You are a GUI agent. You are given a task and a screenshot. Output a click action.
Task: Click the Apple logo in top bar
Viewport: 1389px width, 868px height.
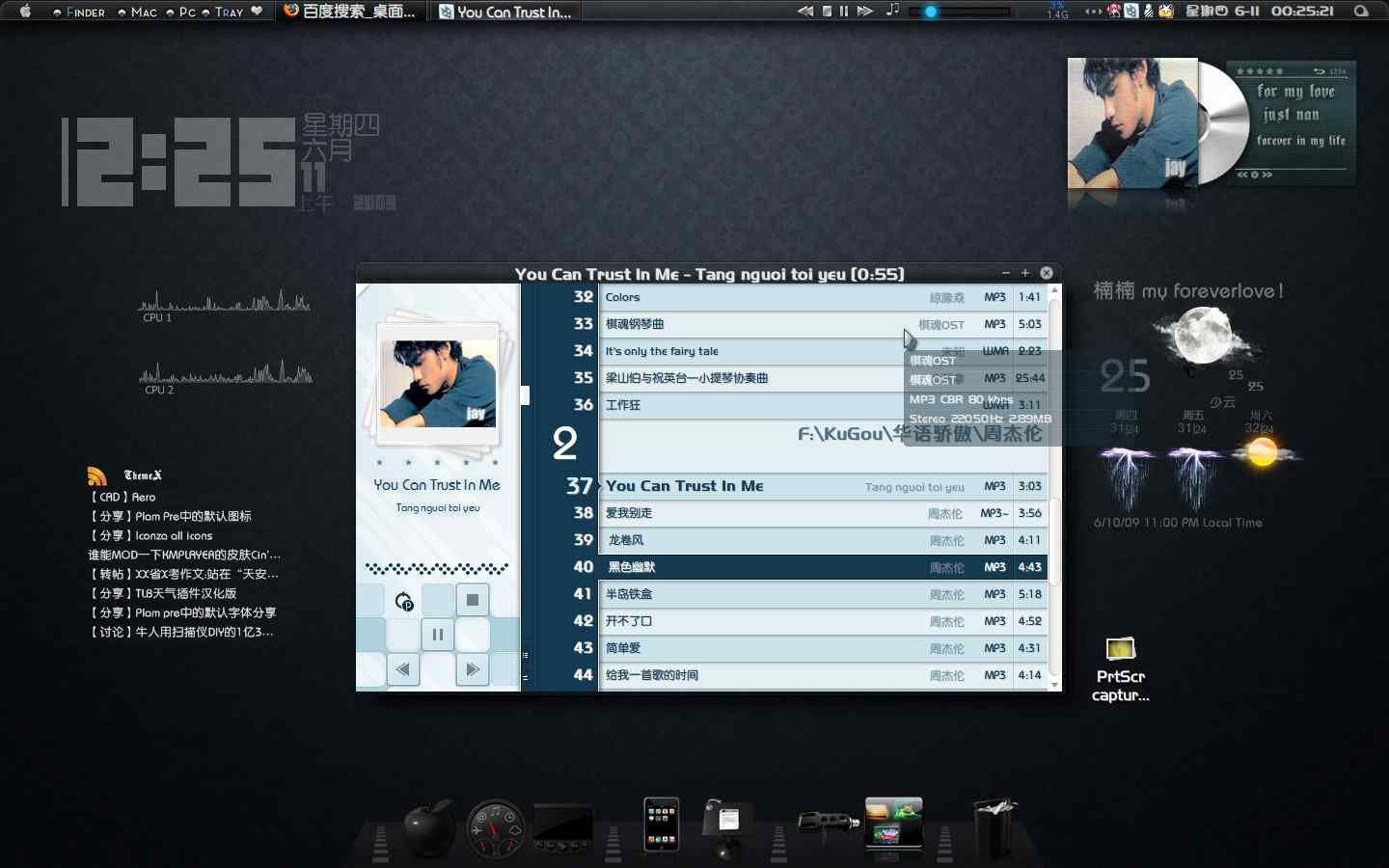[26, 12]
